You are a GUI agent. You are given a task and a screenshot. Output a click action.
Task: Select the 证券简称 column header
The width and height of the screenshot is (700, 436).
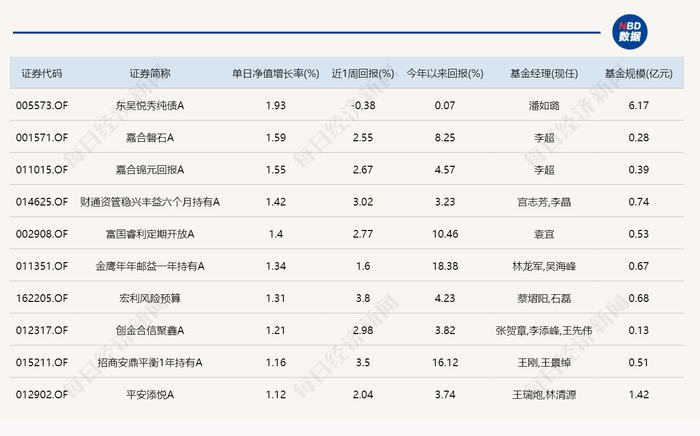[x=150, y=74]
